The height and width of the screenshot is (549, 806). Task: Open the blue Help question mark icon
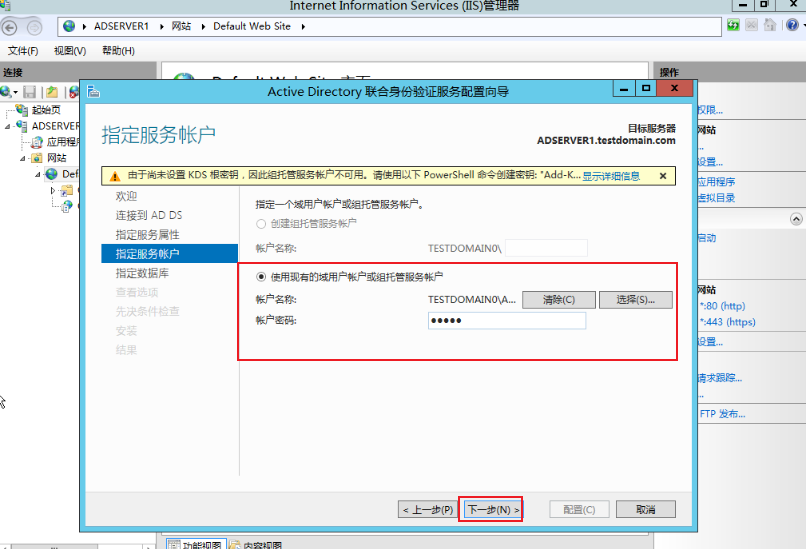(x=792, y=25)
